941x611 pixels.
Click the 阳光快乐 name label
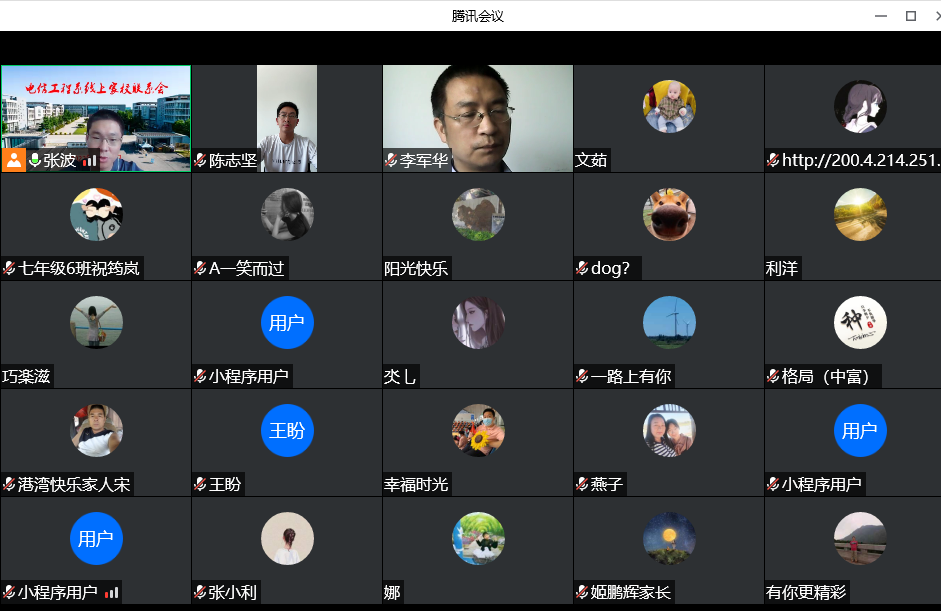coord(417,268)
